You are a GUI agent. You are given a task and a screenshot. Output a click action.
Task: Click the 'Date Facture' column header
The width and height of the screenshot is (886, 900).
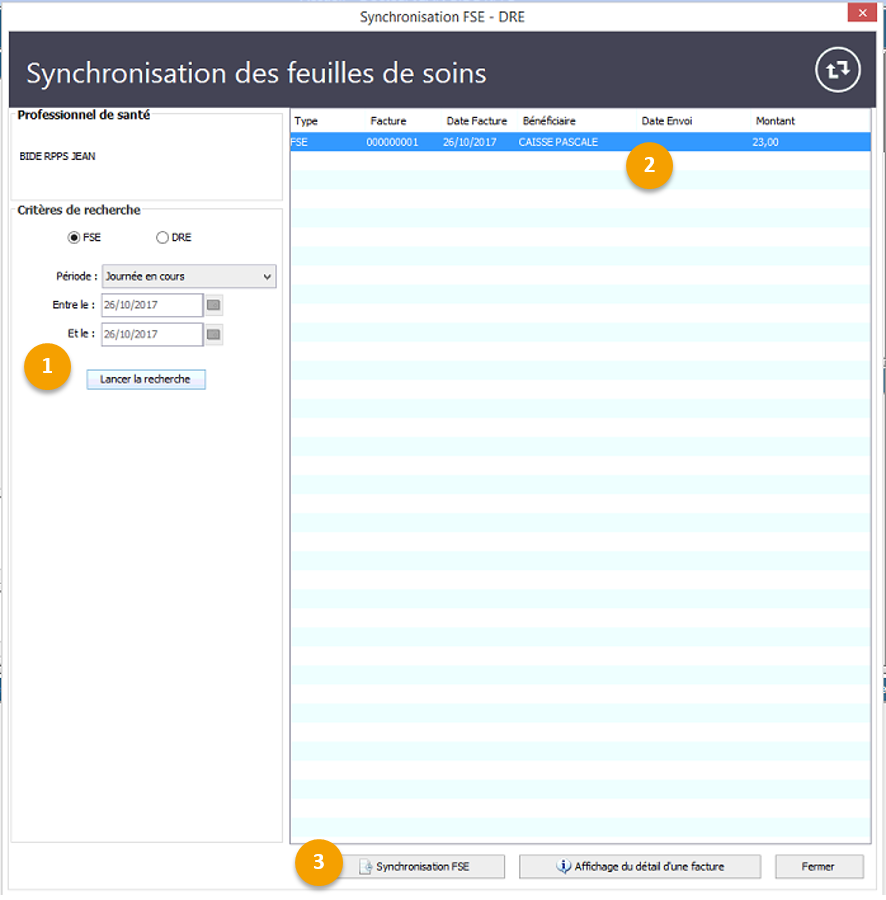[x=476, y=121]
